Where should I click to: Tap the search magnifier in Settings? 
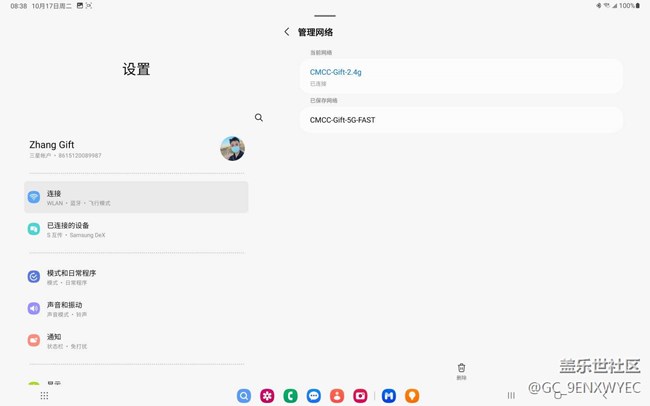[x=259, y=118]
